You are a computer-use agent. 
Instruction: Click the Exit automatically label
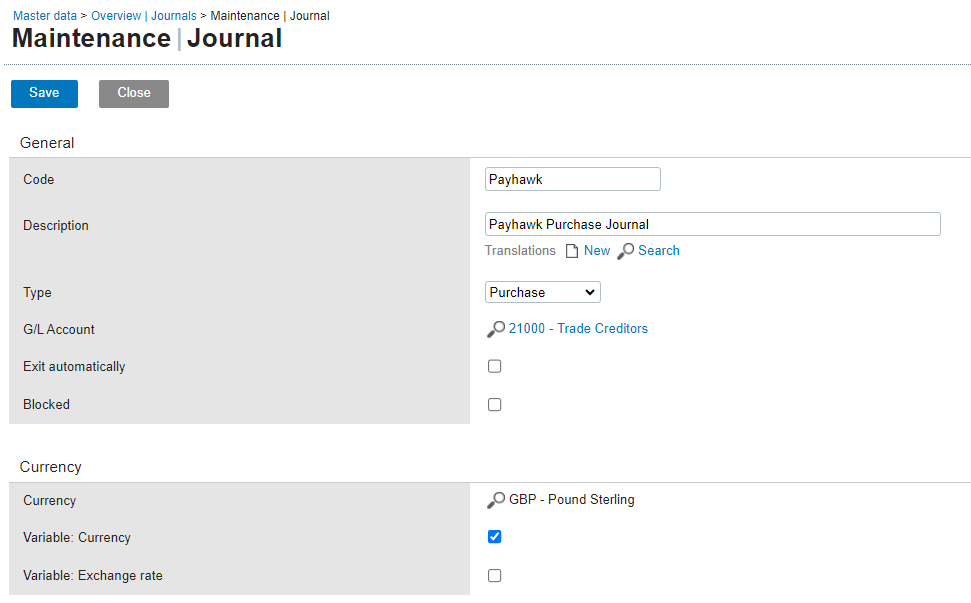(x=74, y=367)
